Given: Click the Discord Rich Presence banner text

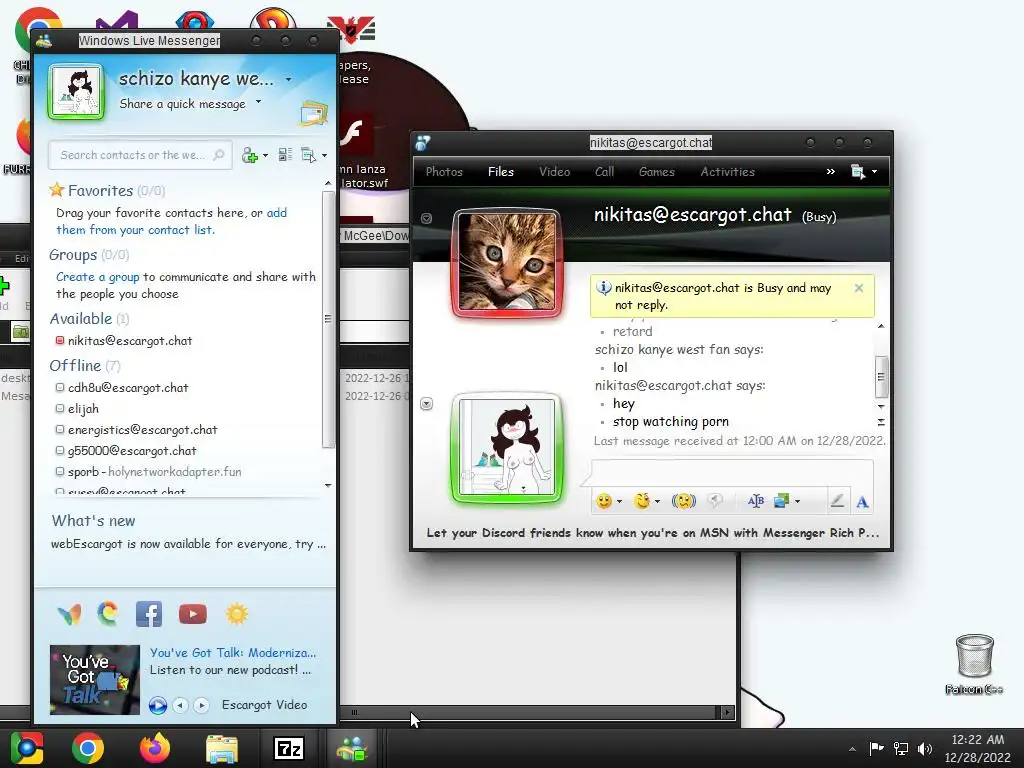Looking at the screenshot, I should (652, 533).
